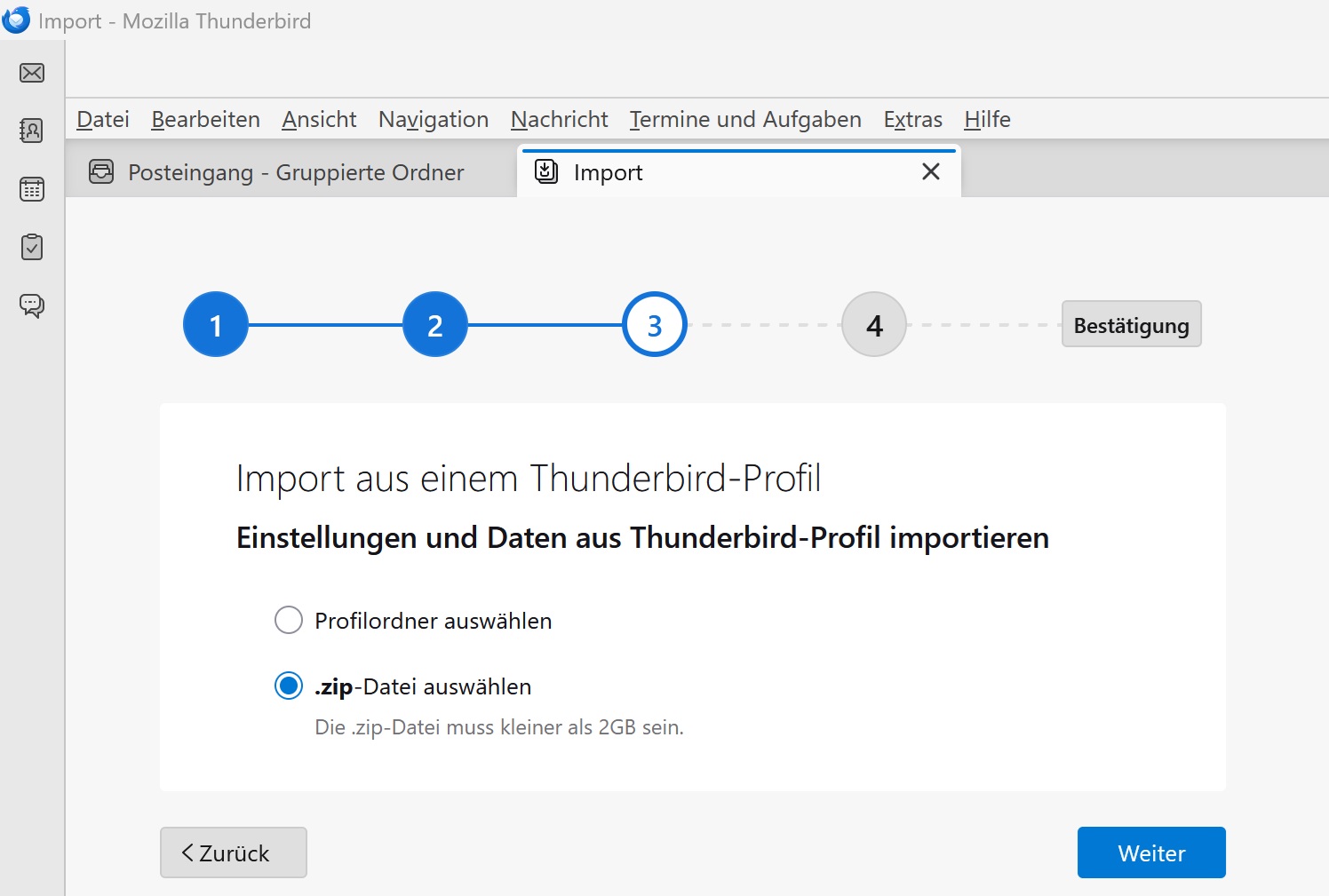
Task: Open the Datei menu
Action: pos(103,119)
